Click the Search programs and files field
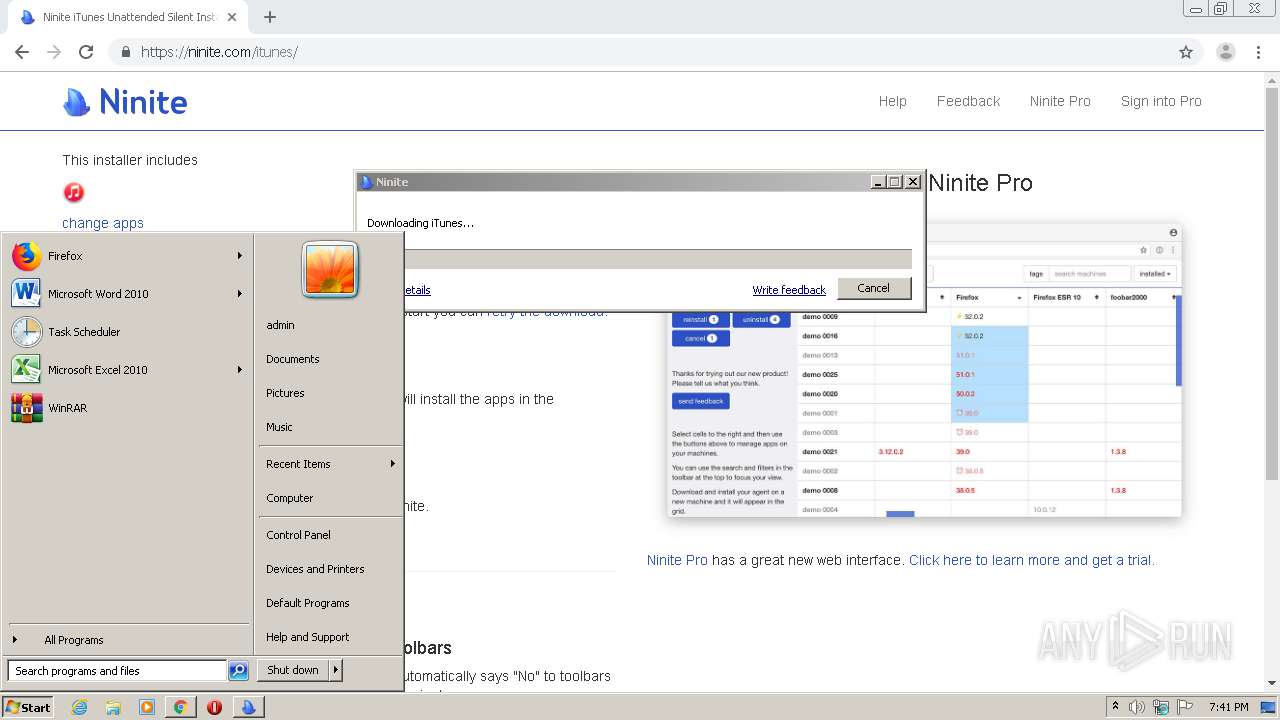 117,671
